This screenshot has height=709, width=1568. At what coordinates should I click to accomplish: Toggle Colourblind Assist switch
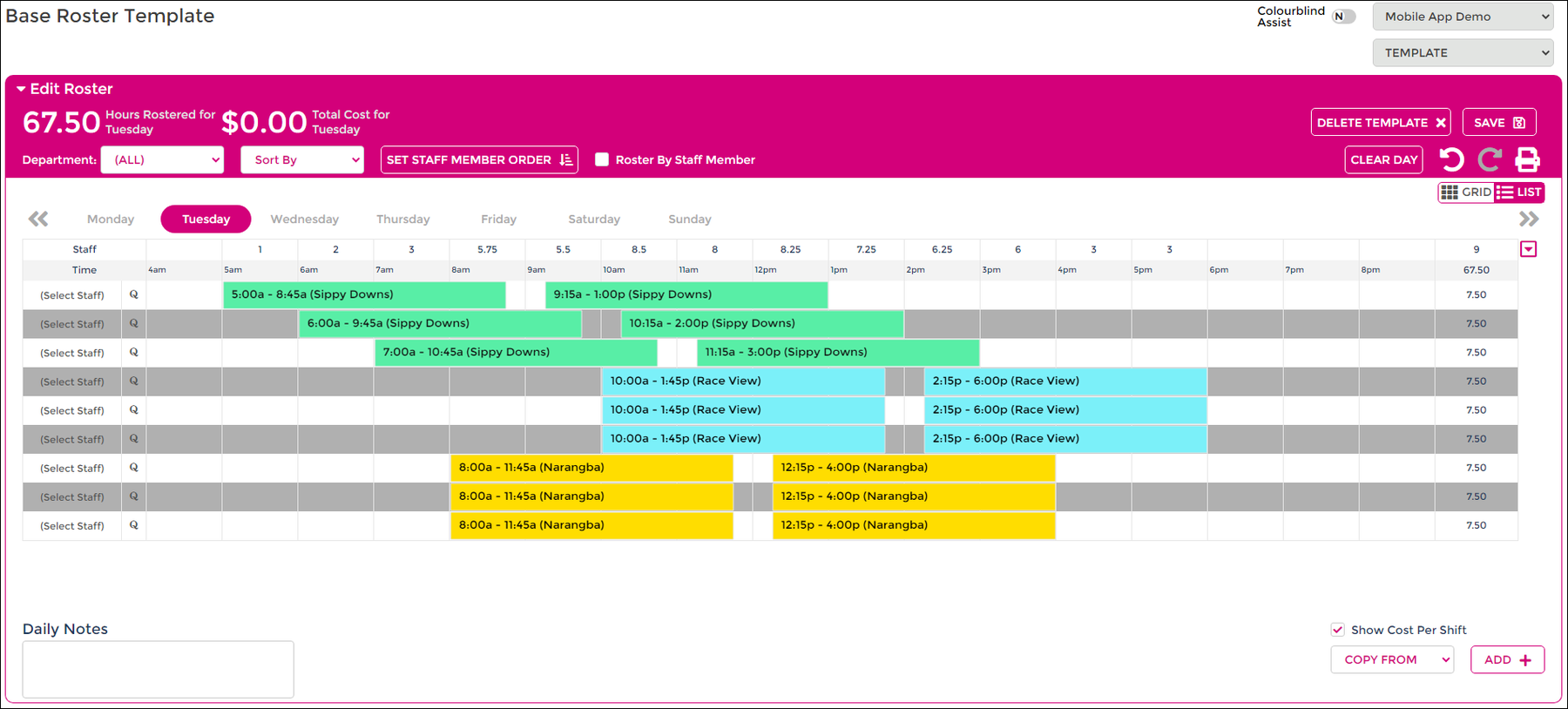tap(1343, 17)
